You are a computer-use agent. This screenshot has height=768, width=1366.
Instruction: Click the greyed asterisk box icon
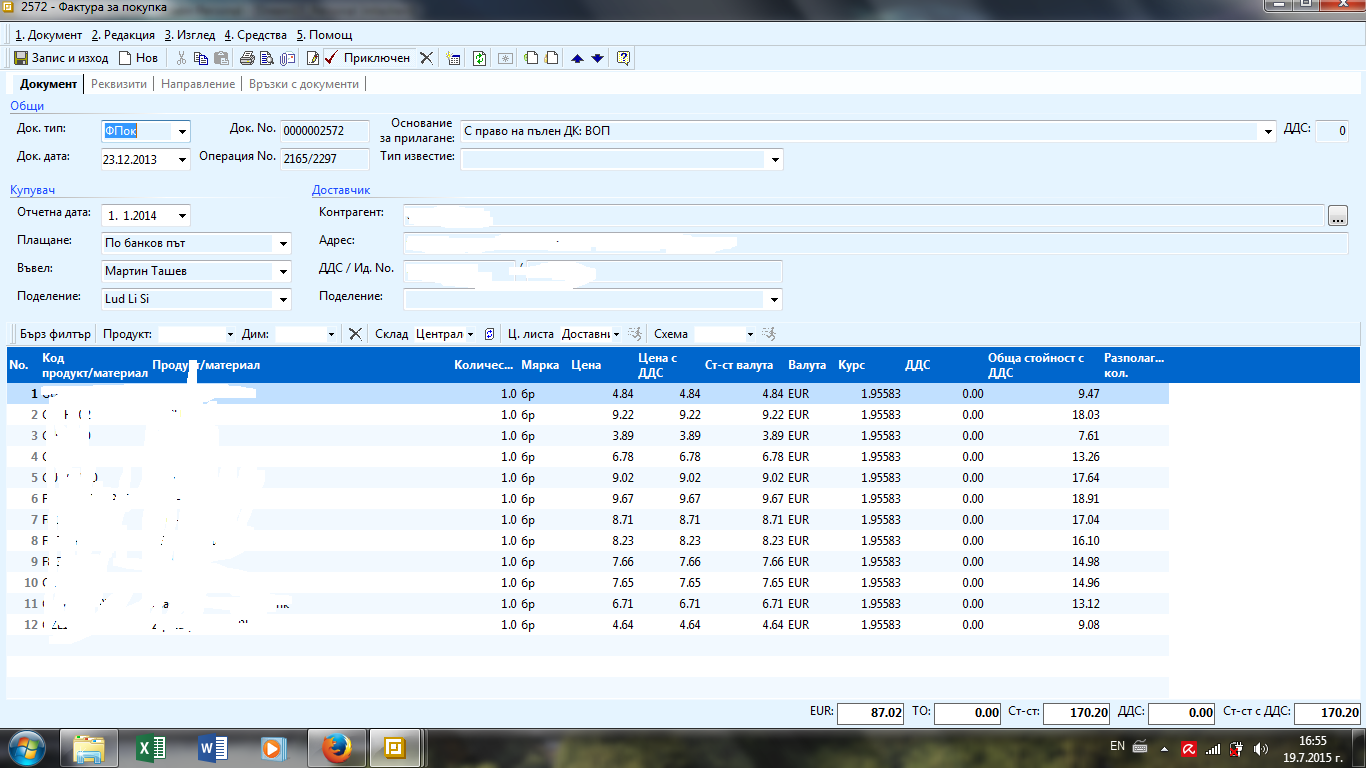coord(506,58)
